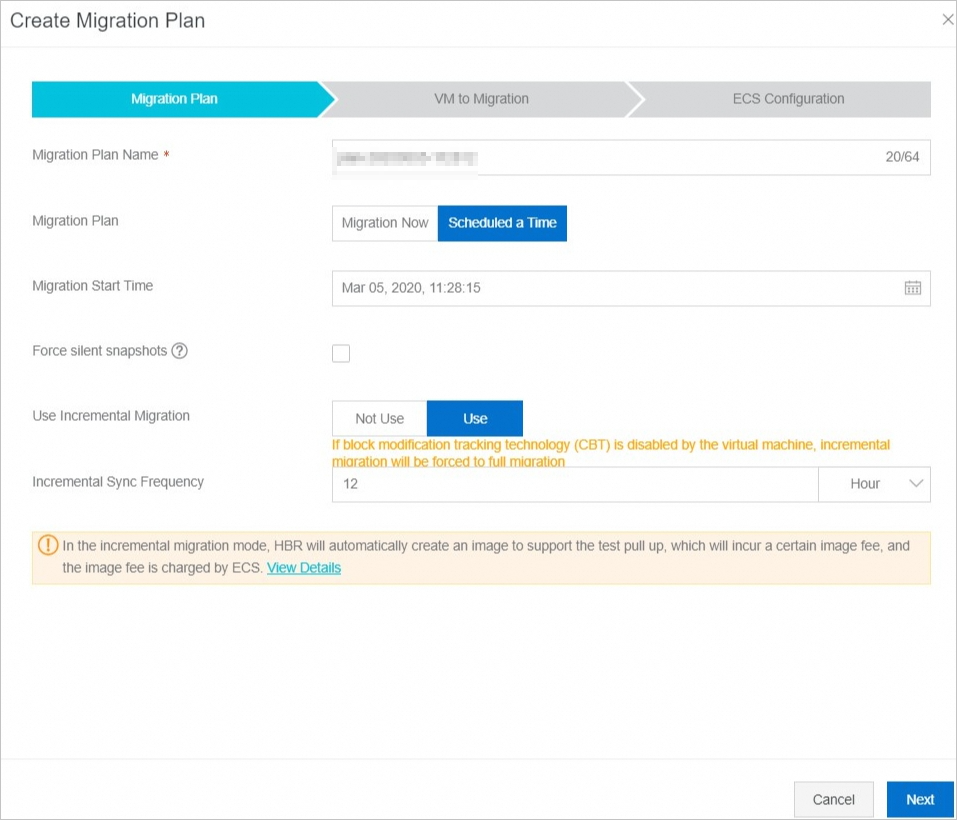Viewport: 957px width, 820px height.
Task: Enable Use for incremental migration
Action: click(475, 418)
